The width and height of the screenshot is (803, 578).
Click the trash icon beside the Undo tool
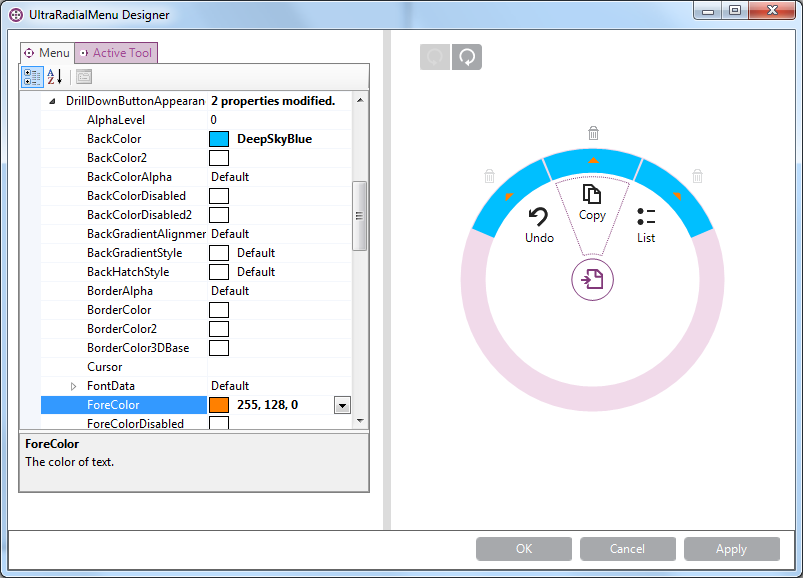click(x=489, y=176)
